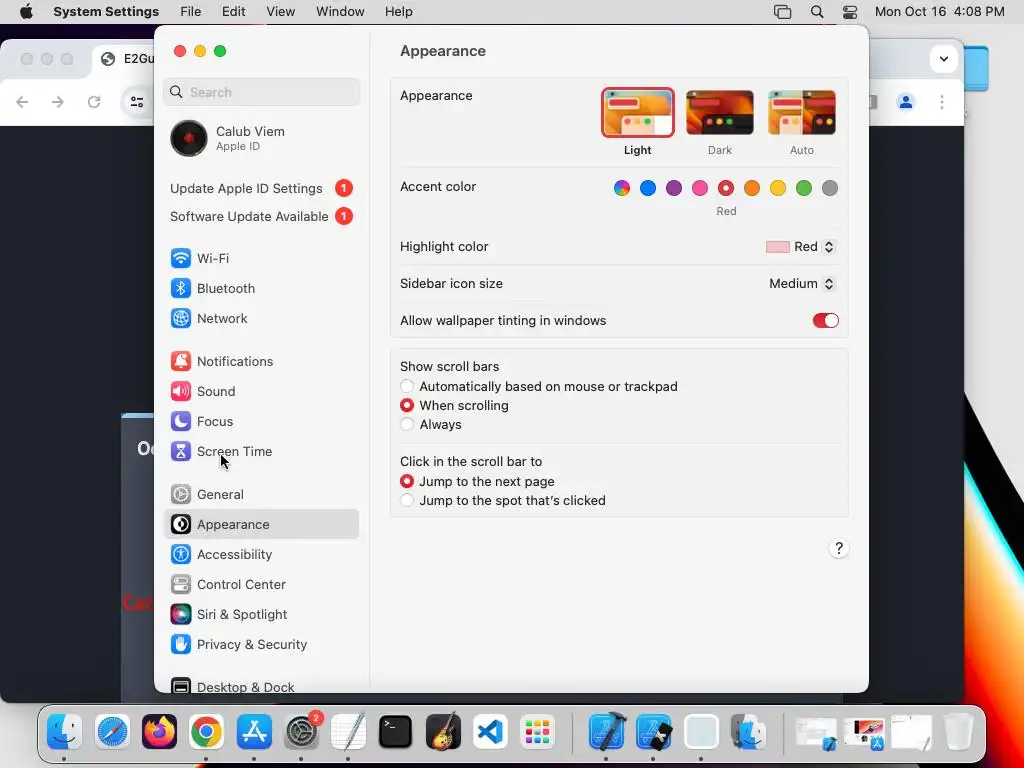Launch GarageBand from the Dock
The width and height of the screenshot is (1024, 768).
coord(443,731)
